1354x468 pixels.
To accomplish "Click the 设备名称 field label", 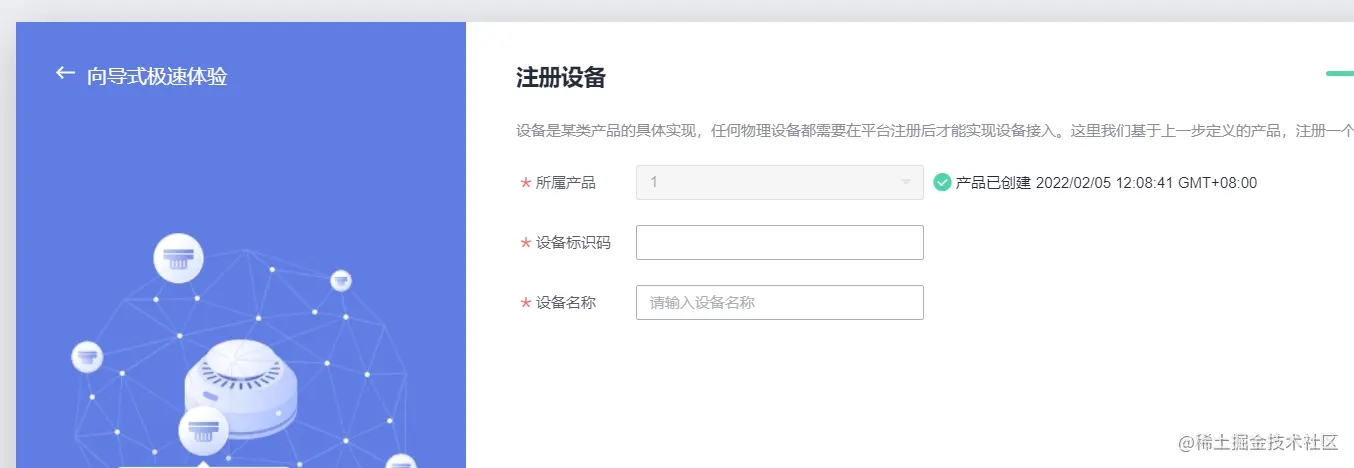I will (566, 303).
